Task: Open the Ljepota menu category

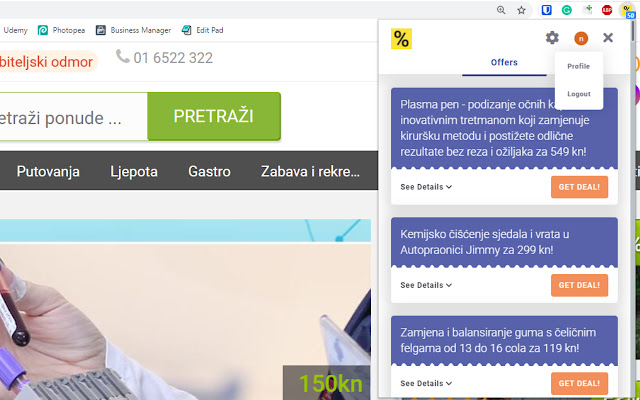Action: [x=134, y=171]
